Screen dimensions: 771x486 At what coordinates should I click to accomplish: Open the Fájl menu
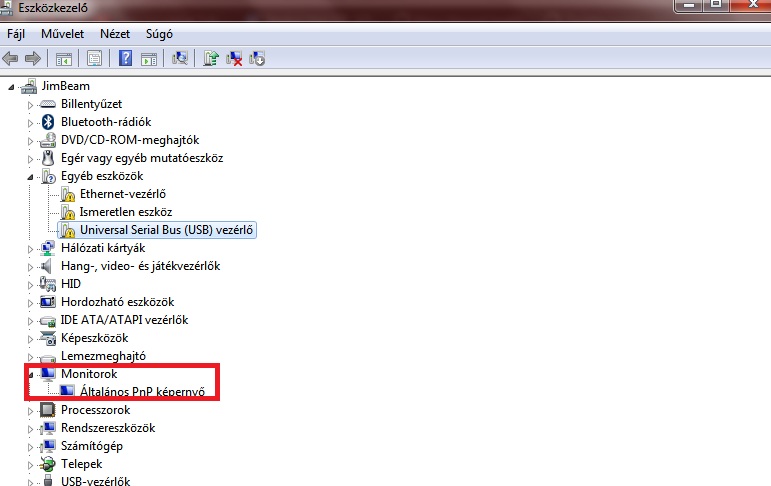[16, 34]
